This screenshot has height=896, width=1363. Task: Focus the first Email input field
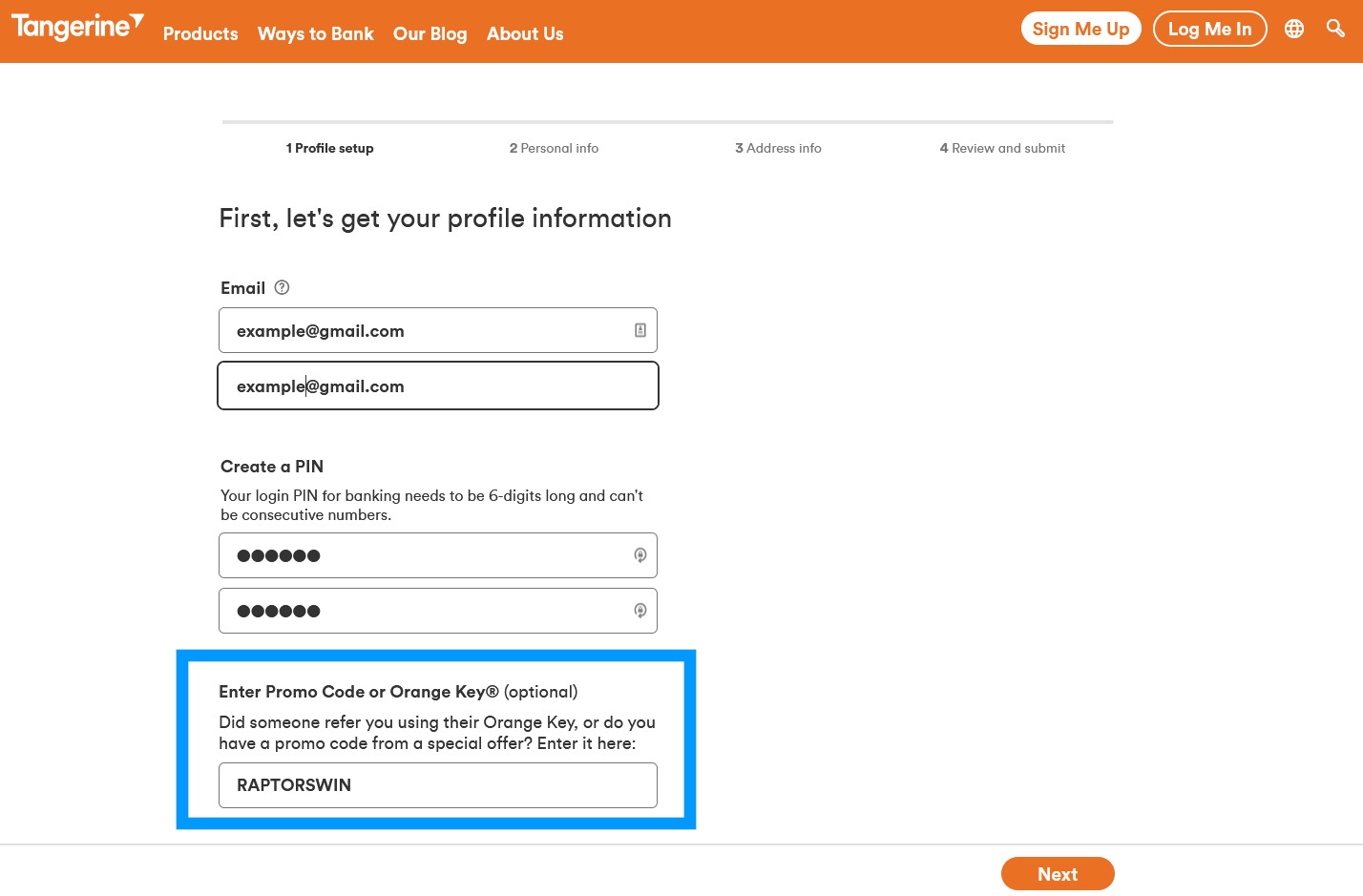(438, 330)
